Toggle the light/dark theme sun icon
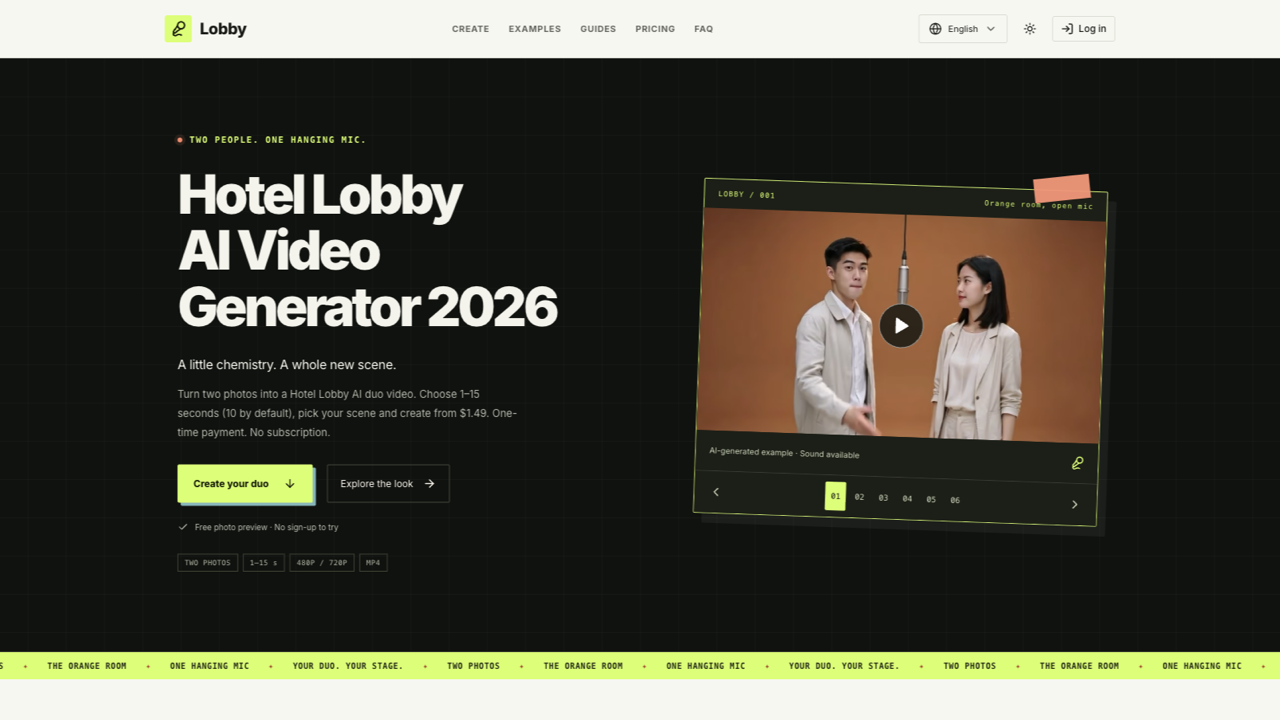 (1030, 29)
